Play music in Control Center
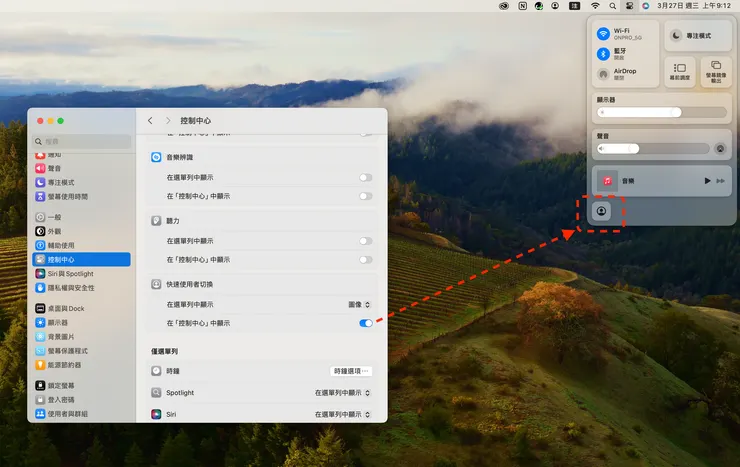This screenshot has height=467, width=740. (x=707, y=181)
